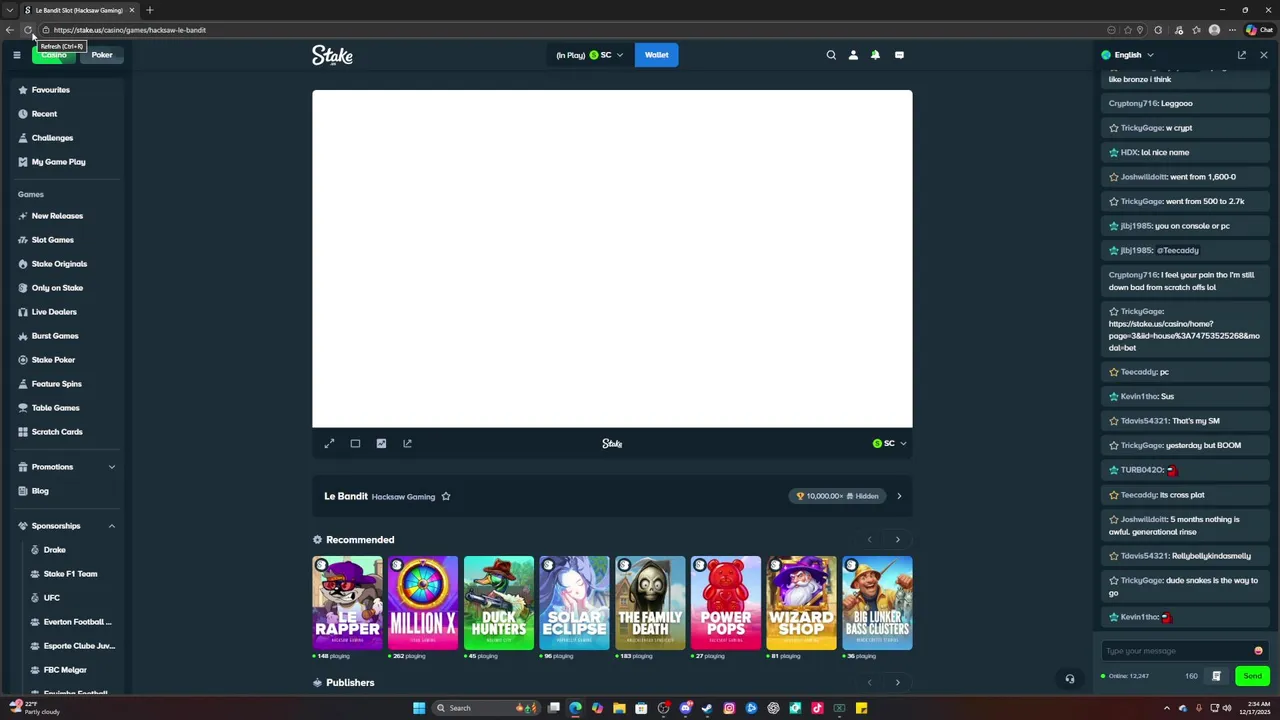Image resolution: width=1280 pixels, height=720 pixels.
Task: Expand Le Bandit game details arrow
Action: (x=899, y=496)
